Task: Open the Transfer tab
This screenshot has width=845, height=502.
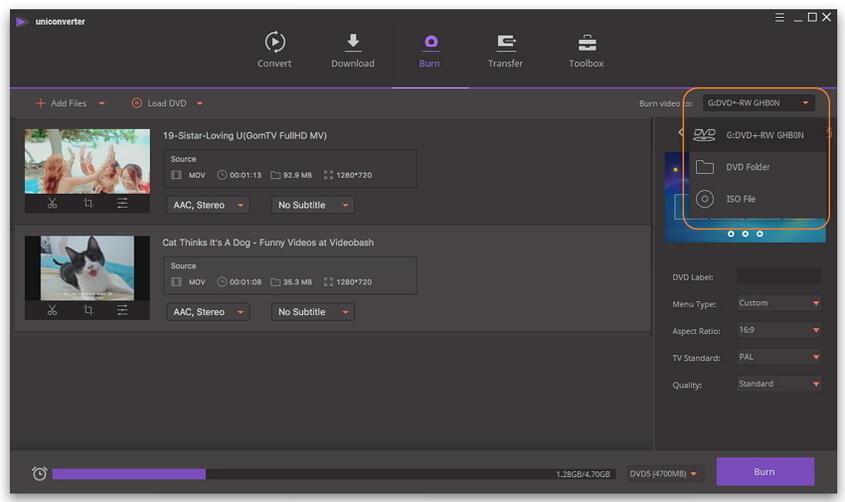Action: 505,50
